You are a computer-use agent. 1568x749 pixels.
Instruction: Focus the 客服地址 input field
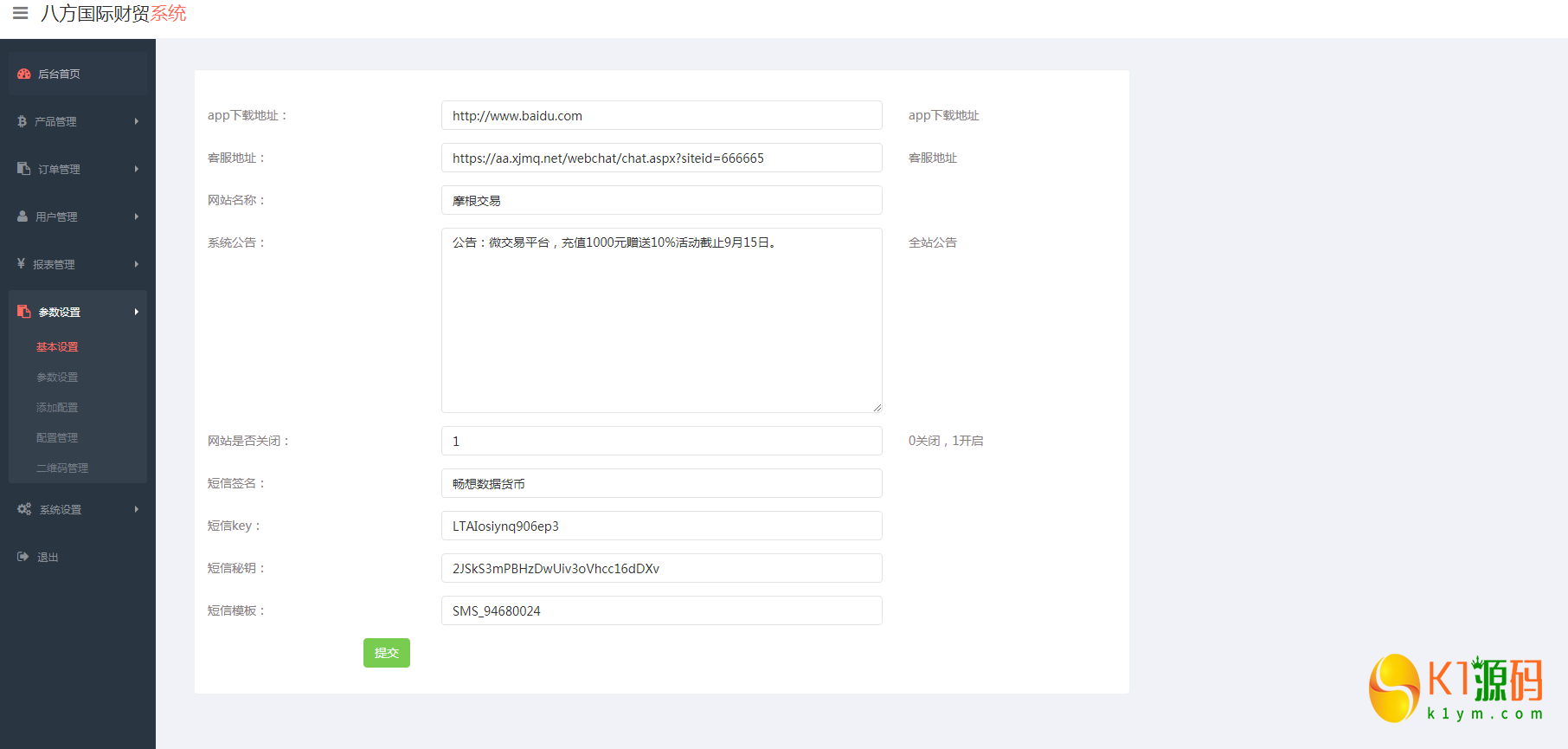click(662, 158)
